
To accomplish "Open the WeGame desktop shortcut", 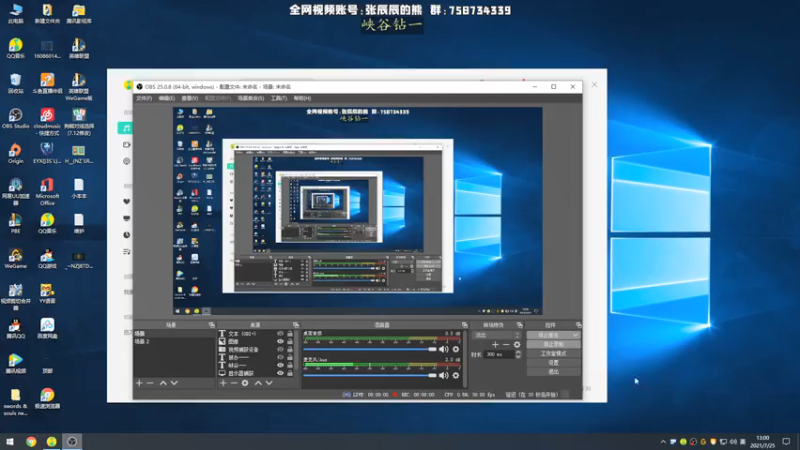I will [x=15, y=259].
